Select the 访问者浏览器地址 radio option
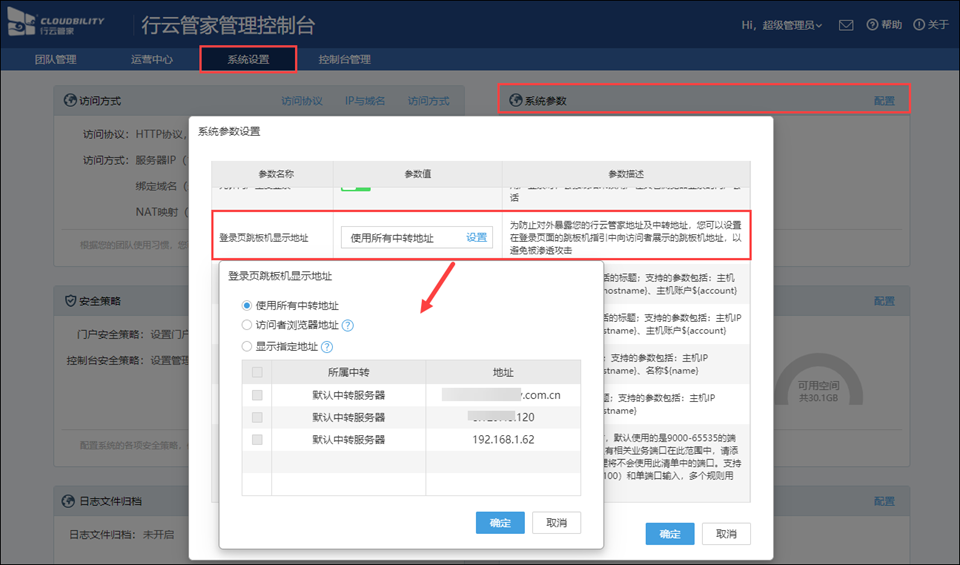The width and height of the screenshot is (960, 565). pos(247,326)
